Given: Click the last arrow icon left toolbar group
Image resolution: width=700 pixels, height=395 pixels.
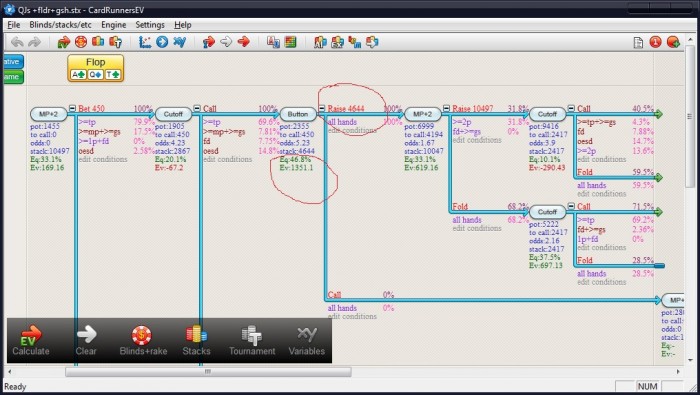Looking at the screenshot, I should click(x=372, y=42).
